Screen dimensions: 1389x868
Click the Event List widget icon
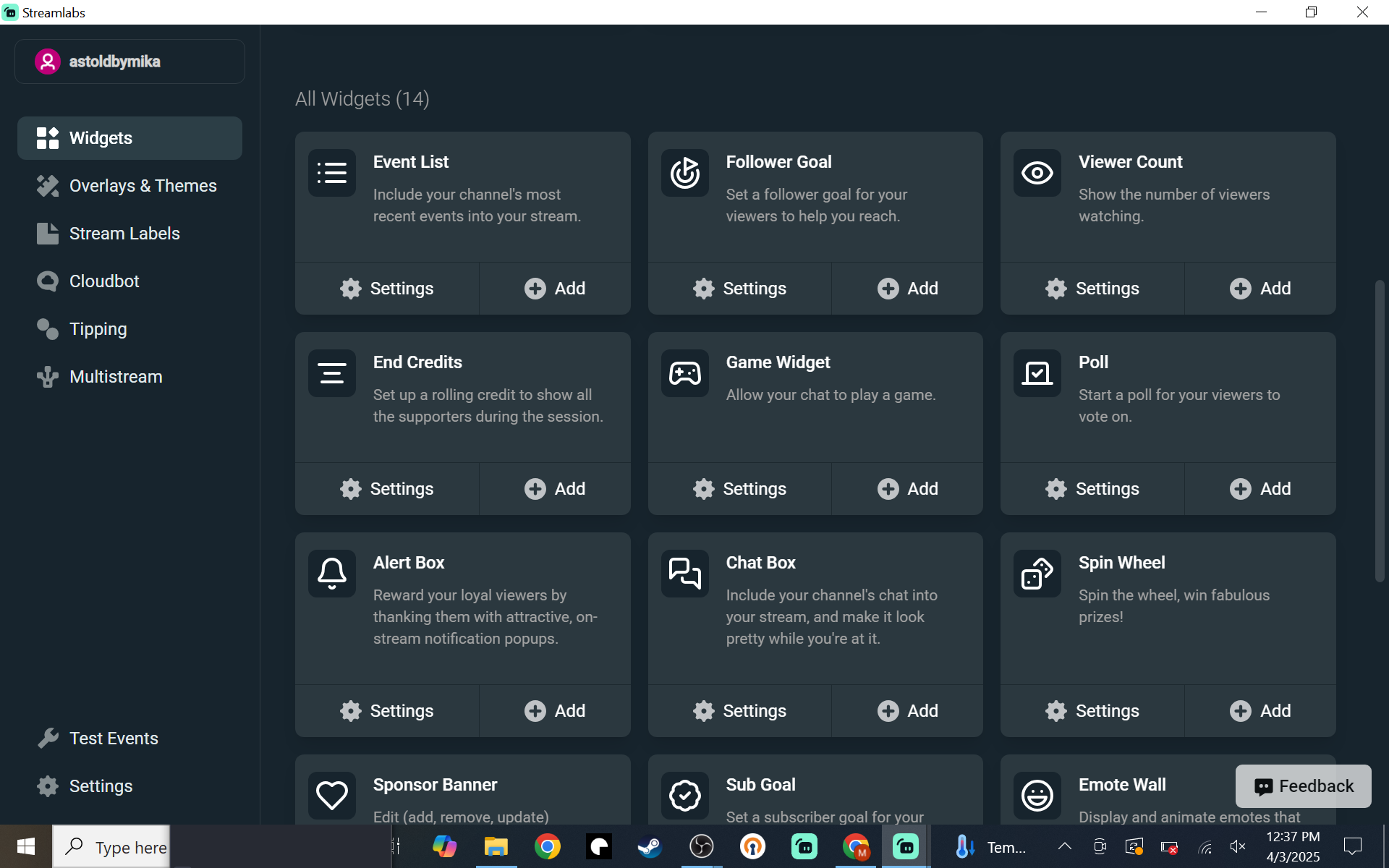coord(332,172)
